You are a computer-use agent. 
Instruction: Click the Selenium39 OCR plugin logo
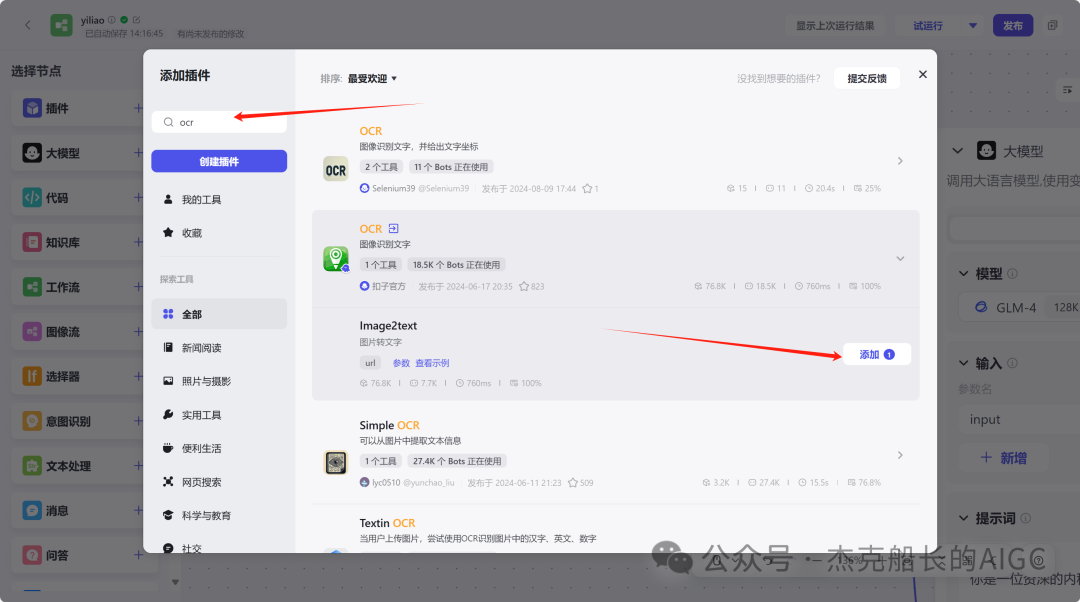pyautogui.click(x=335, y=170)
